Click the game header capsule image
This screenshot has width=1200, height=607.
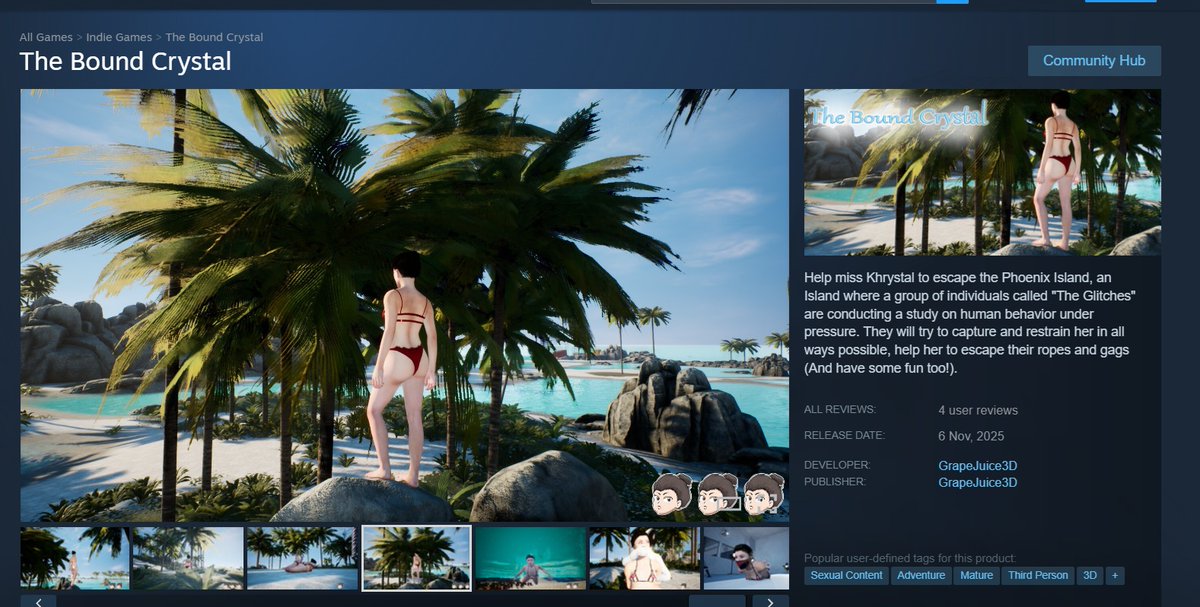(x=982, y=172)
